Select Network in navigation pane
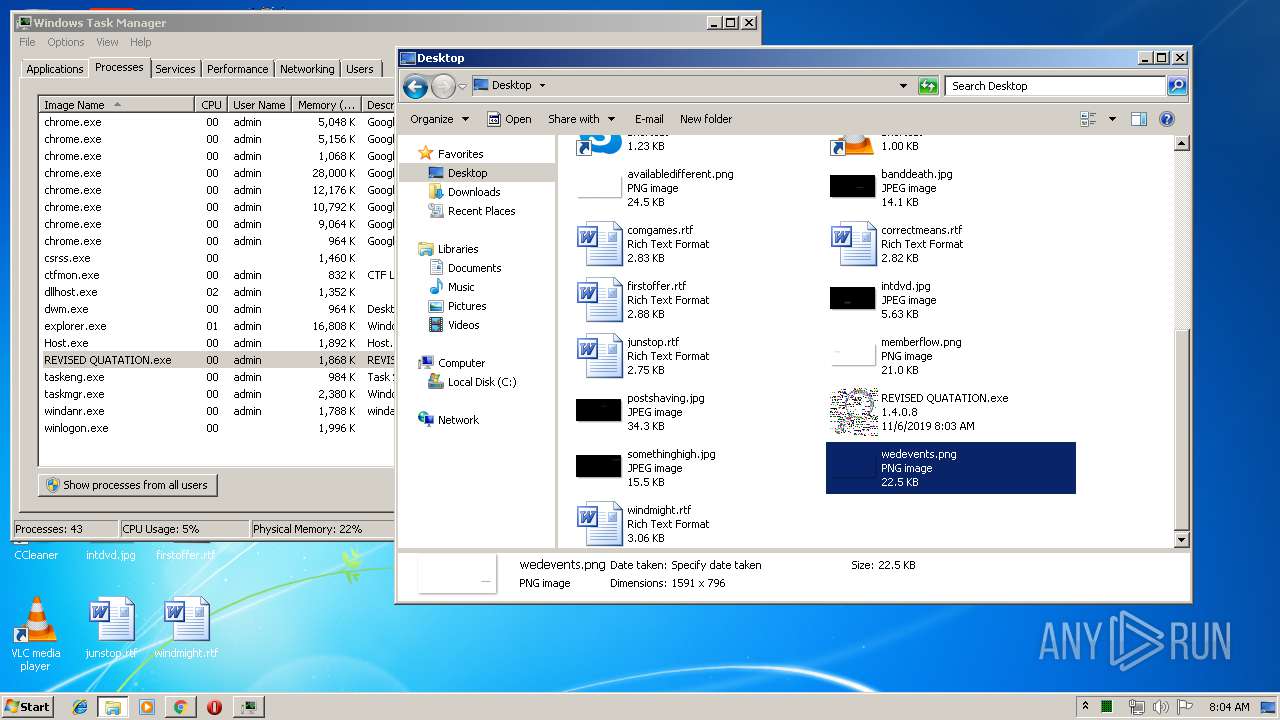Screen dimensions: 1280x720 [458, 420]
